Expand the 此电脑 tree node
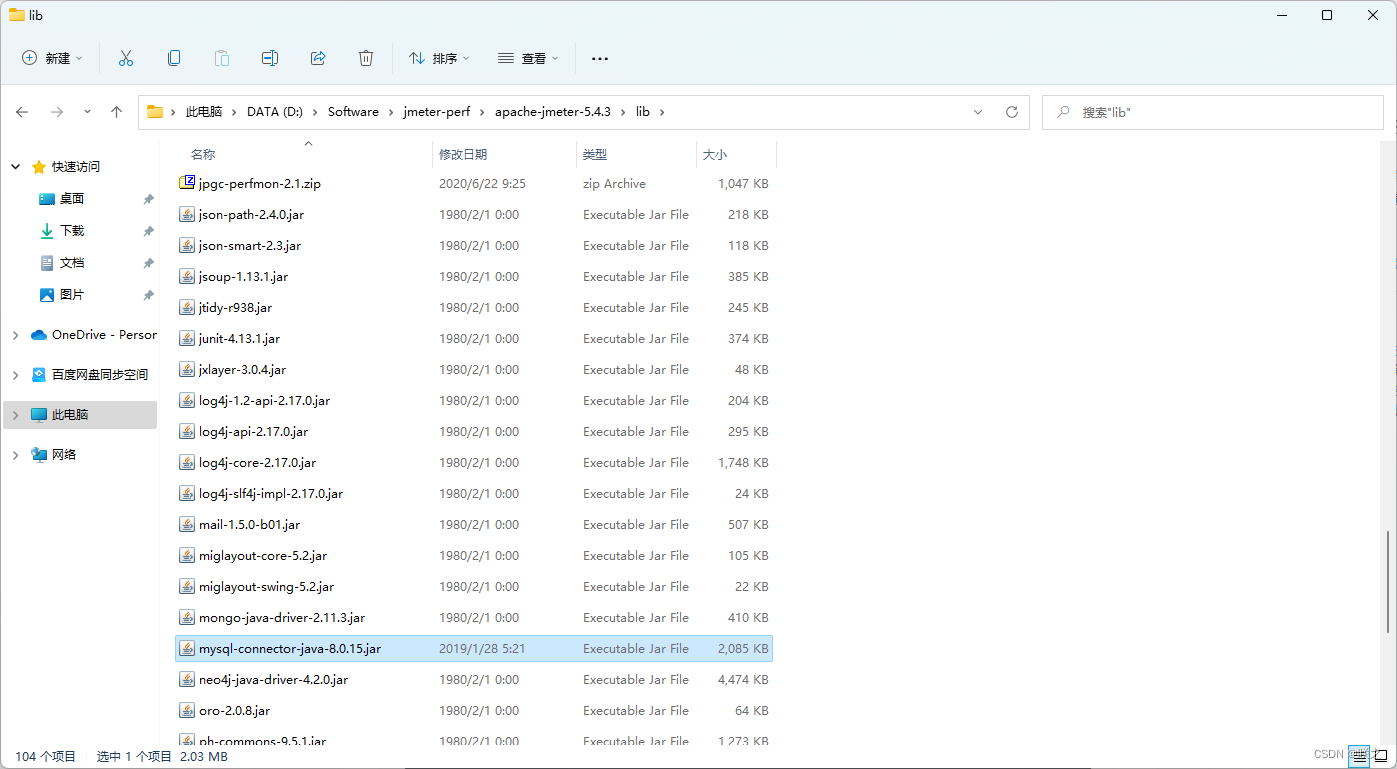 [16, 414]
